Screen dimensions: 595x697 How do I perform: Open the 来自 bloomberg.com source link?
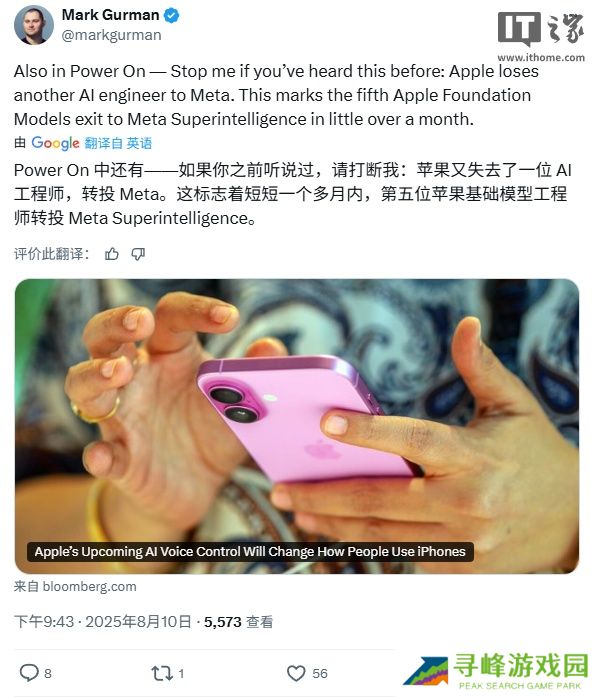(75, 586)
